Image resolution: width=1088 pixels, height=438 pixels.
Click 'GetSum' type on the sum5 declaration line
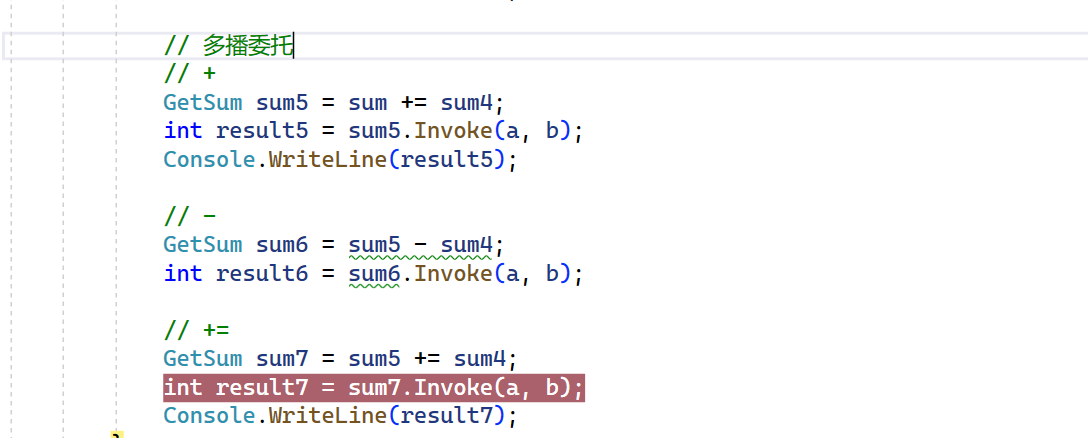pos(203,103)
